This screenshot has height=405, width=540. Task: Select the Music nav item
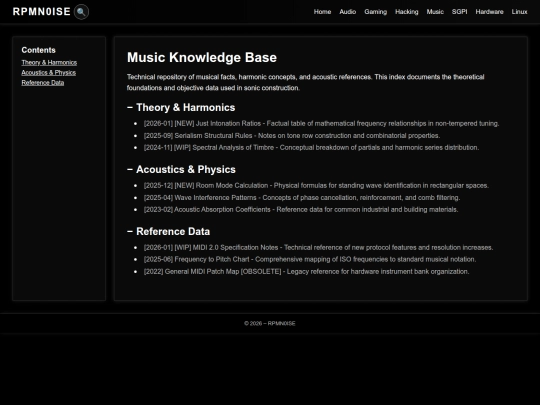coord(435,12)
